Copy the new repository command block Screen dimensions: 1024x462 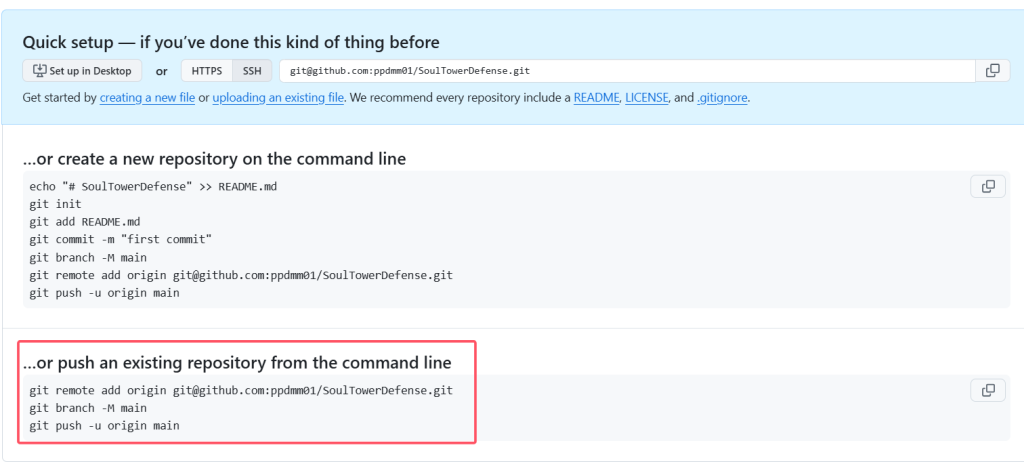[988, 187]
